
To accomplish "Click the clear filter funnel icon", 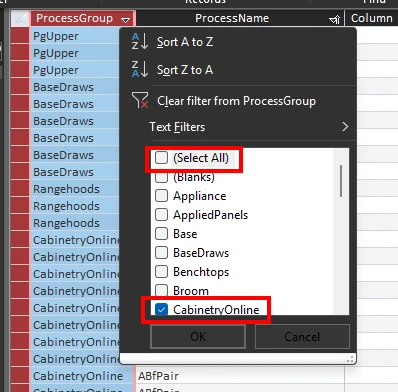I will [140, 100].
